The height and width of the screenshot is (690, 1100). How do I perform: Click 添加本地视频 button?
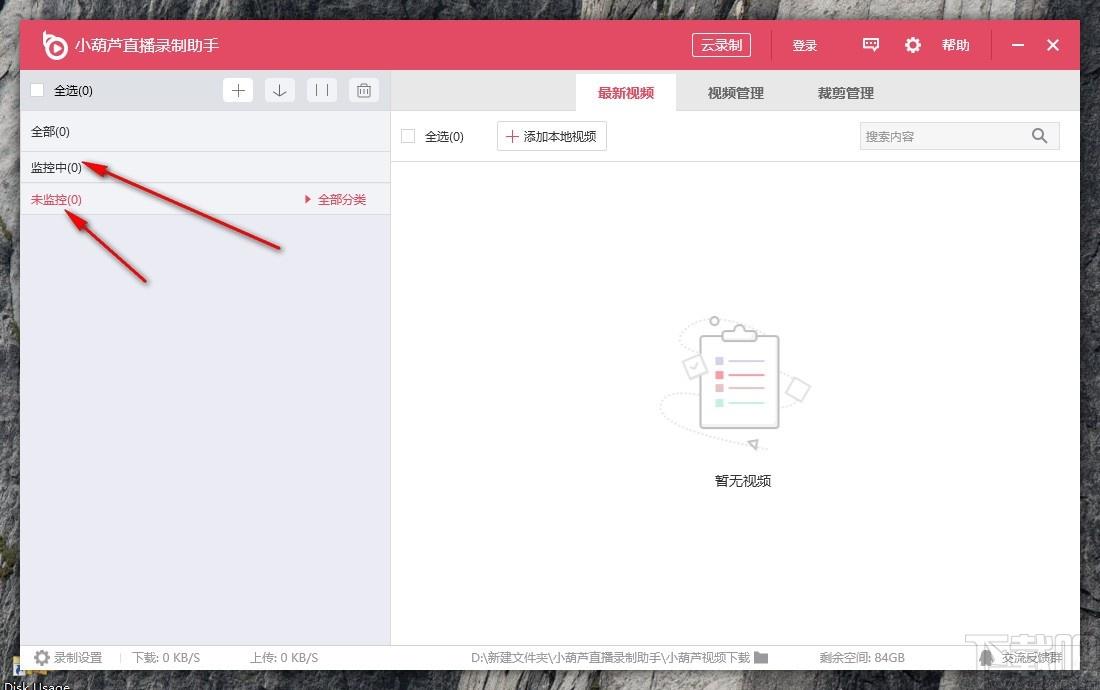tap(551, 136)
